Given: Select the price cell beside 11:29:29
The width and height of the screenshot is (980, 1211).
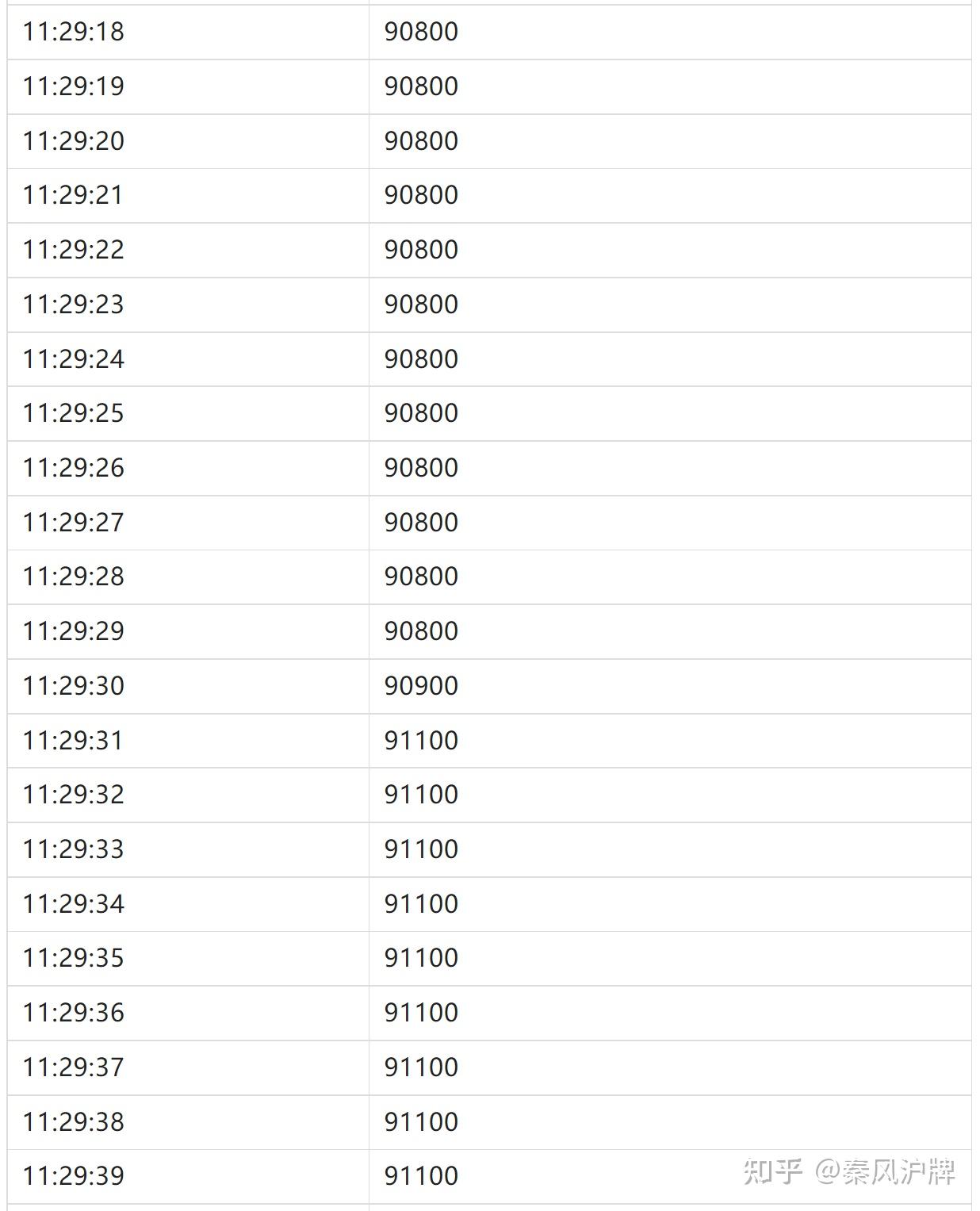Looking at the screenshot, I should pos(670,632).
